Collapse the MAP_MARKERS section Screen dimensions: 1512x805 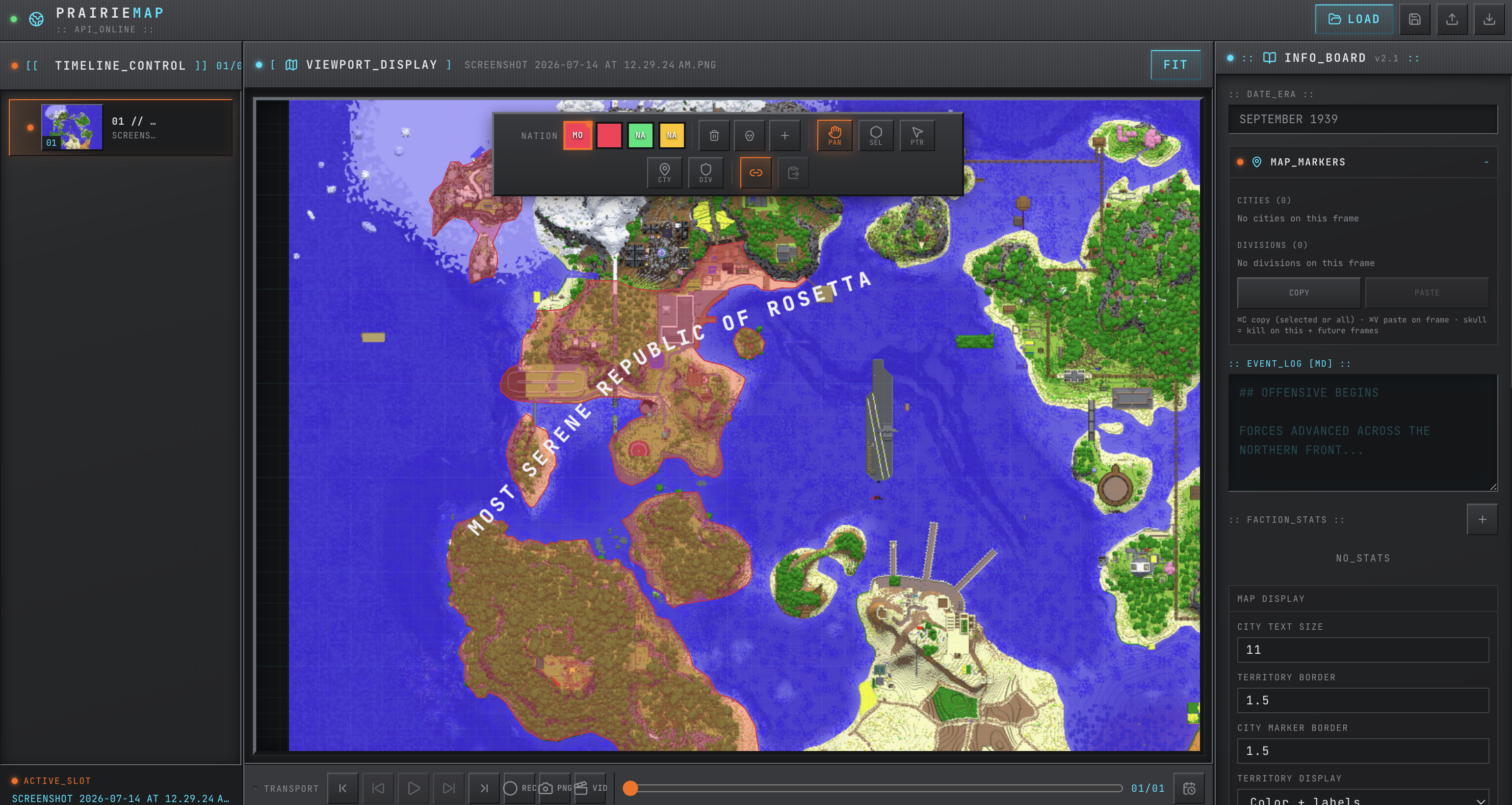(1486, 162)
